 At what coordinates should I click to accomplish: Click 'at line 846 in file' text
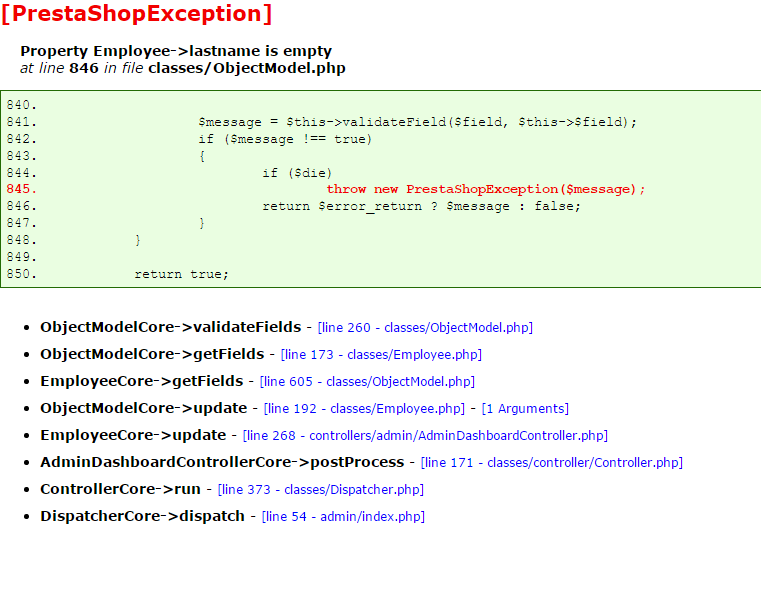82,68
